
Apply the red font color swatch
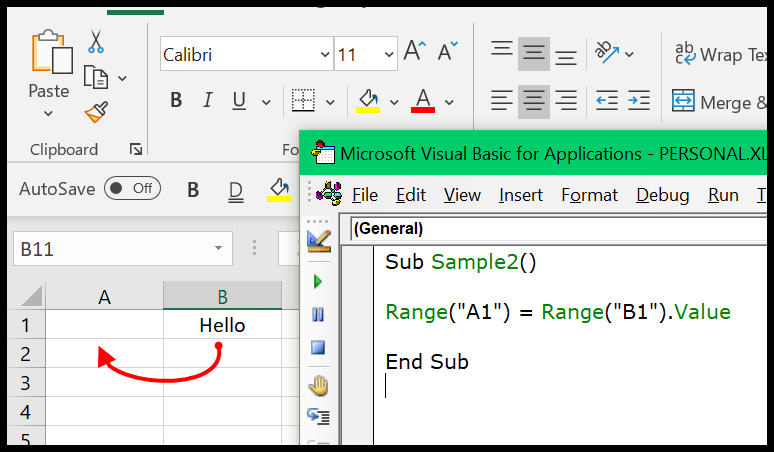tap(422, 101)
